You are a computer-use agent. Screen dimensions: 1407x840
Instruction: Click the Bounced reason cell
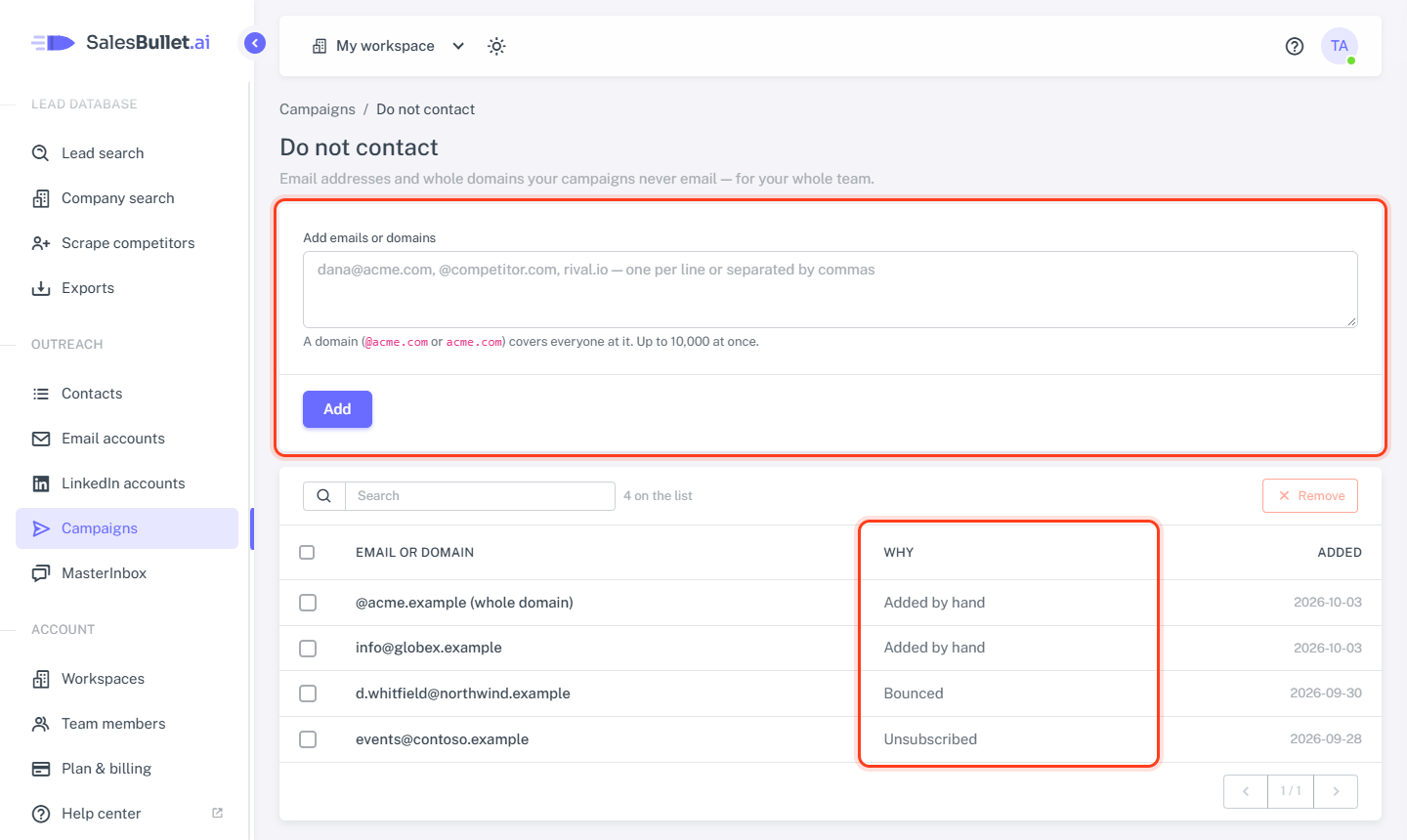(914, 693)
